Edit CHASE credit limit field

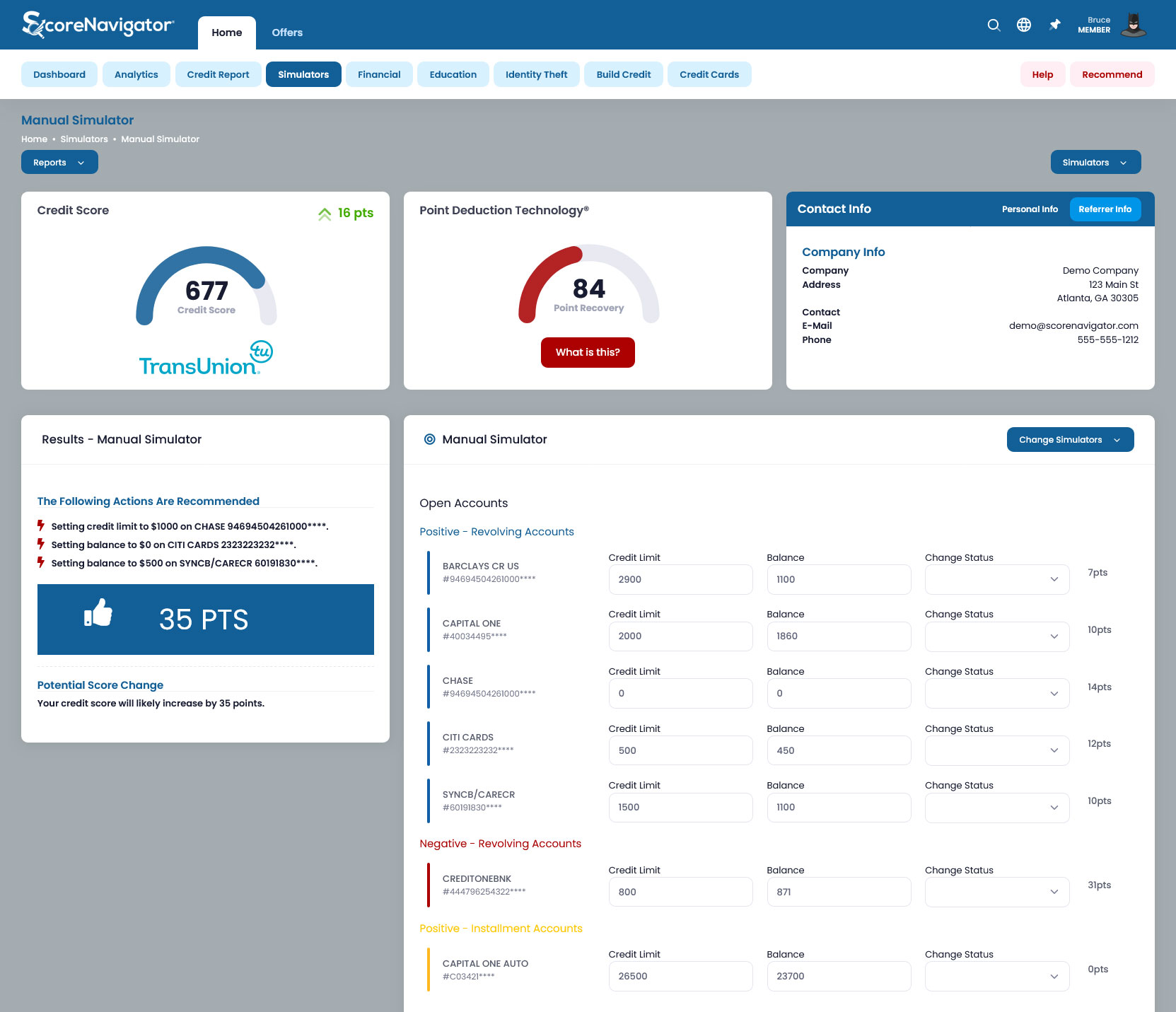click(680, 693)
